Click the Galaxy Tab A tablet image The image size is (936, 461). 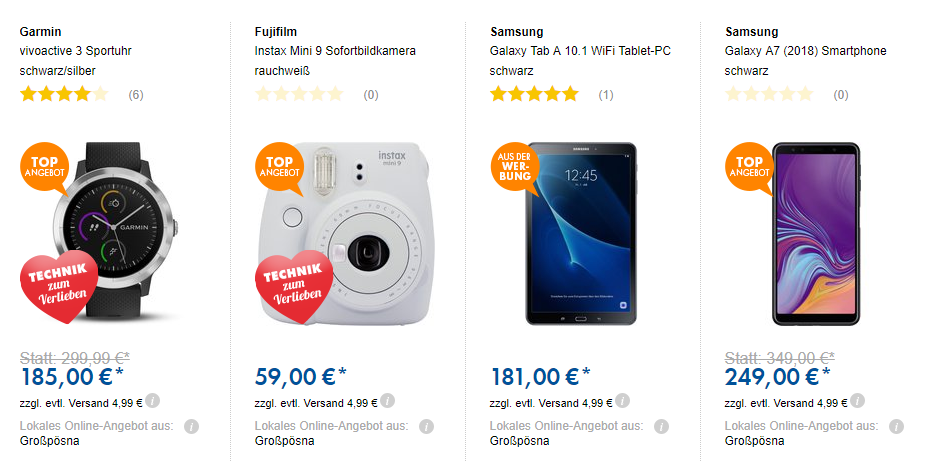pyautogui.click(x=583, y=230)
